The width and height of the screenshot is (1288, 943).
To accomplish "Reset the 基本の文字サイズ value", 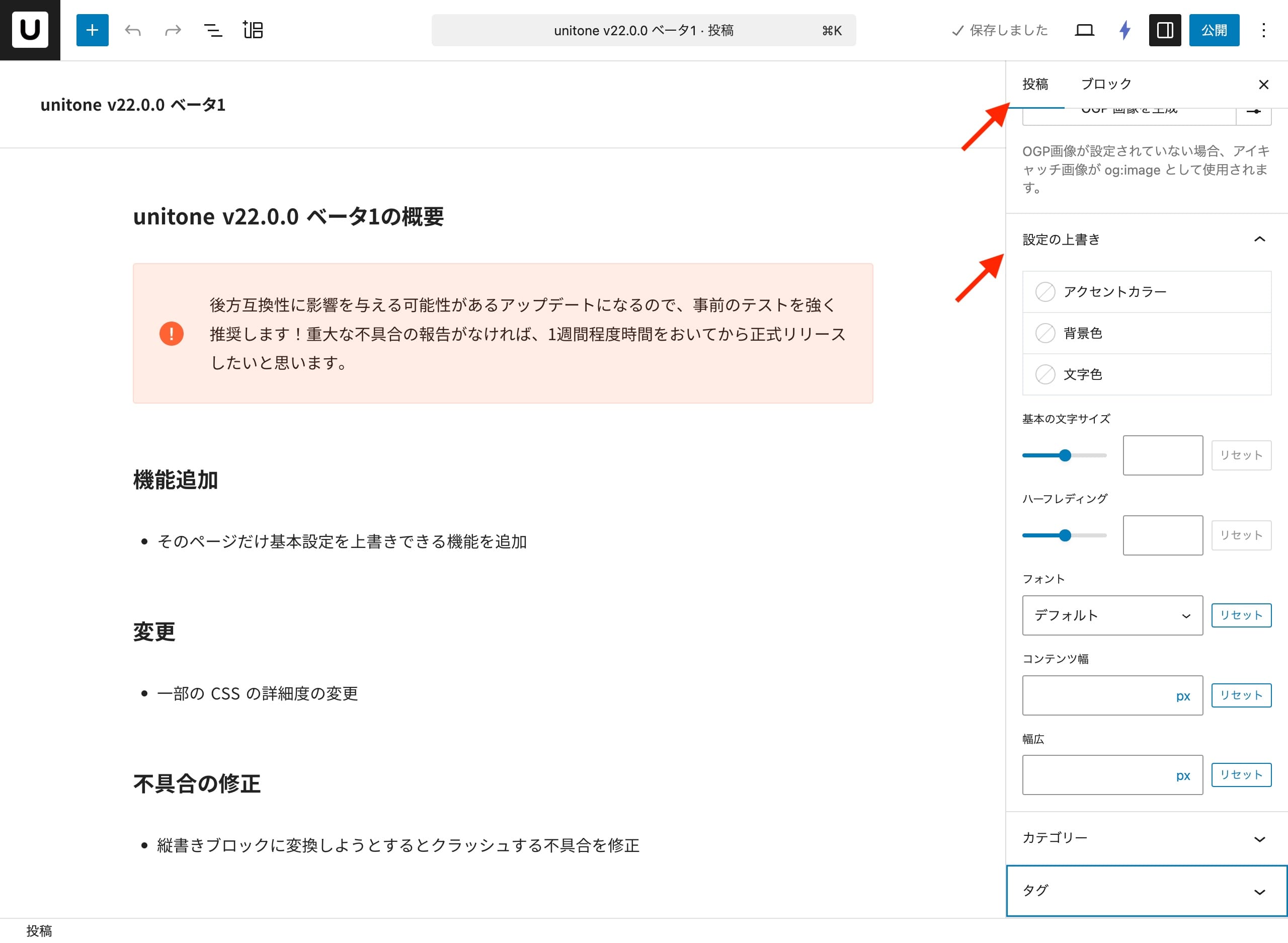I will tap(1241, 455).
